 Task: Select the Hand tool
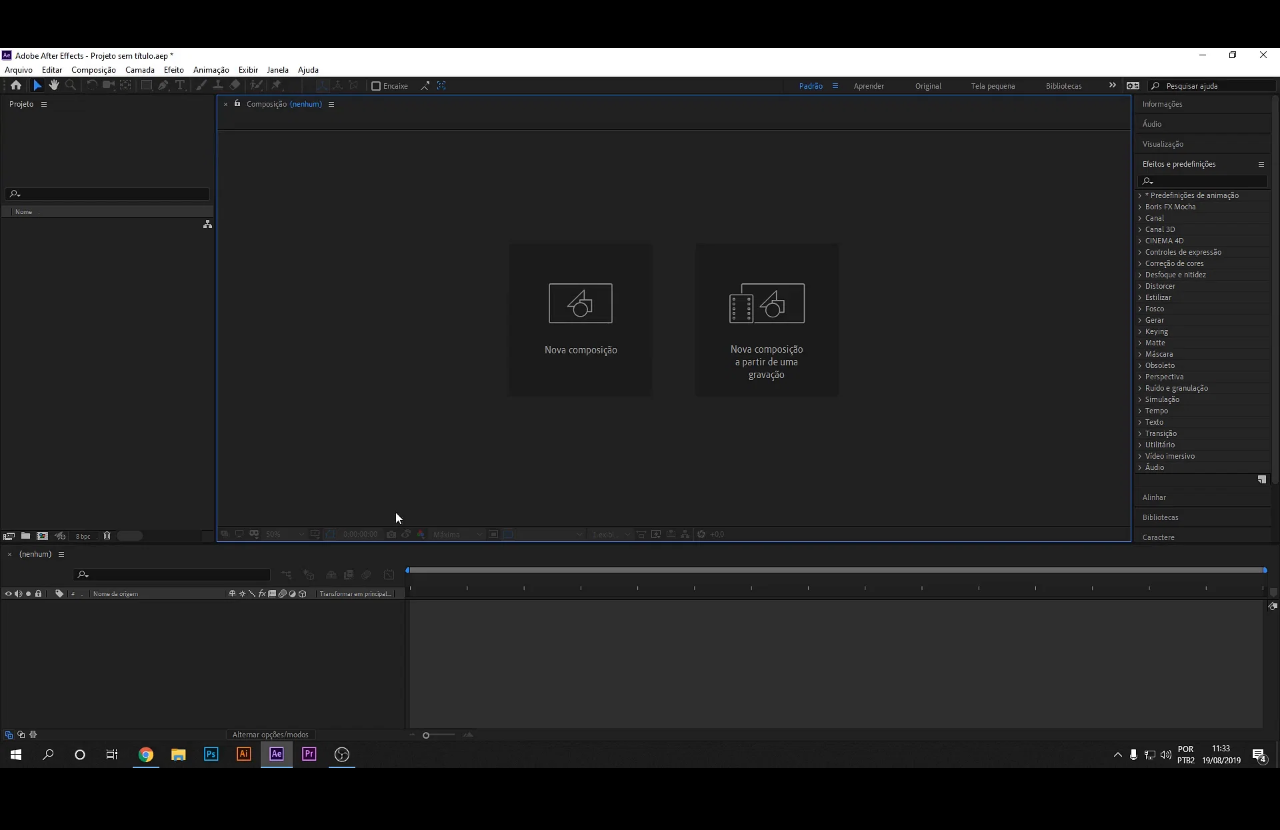click(x=54, y=85)
